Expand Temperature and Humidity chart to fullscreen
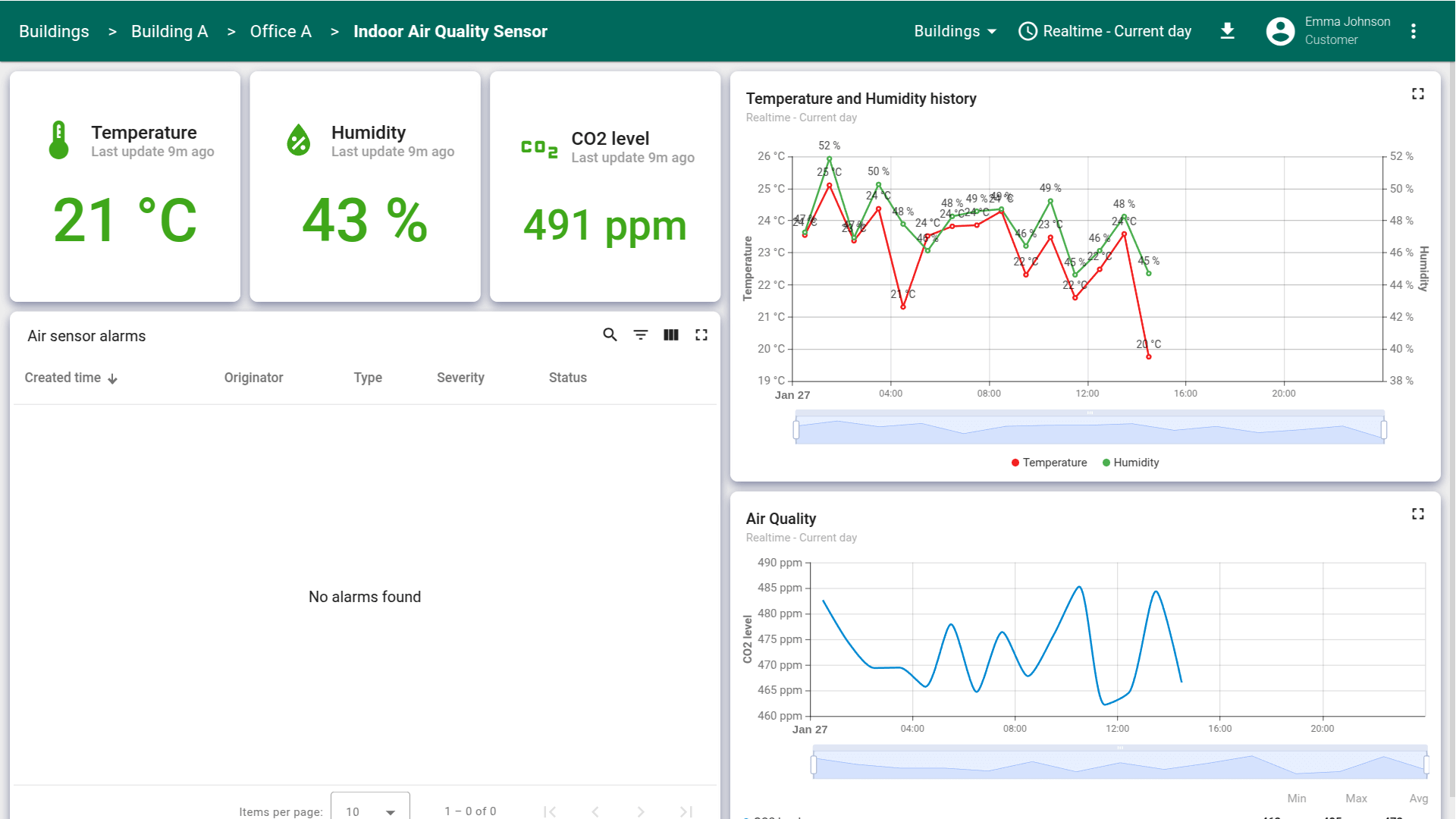Screen dimensions: 1456x819 coord(1417,94)
